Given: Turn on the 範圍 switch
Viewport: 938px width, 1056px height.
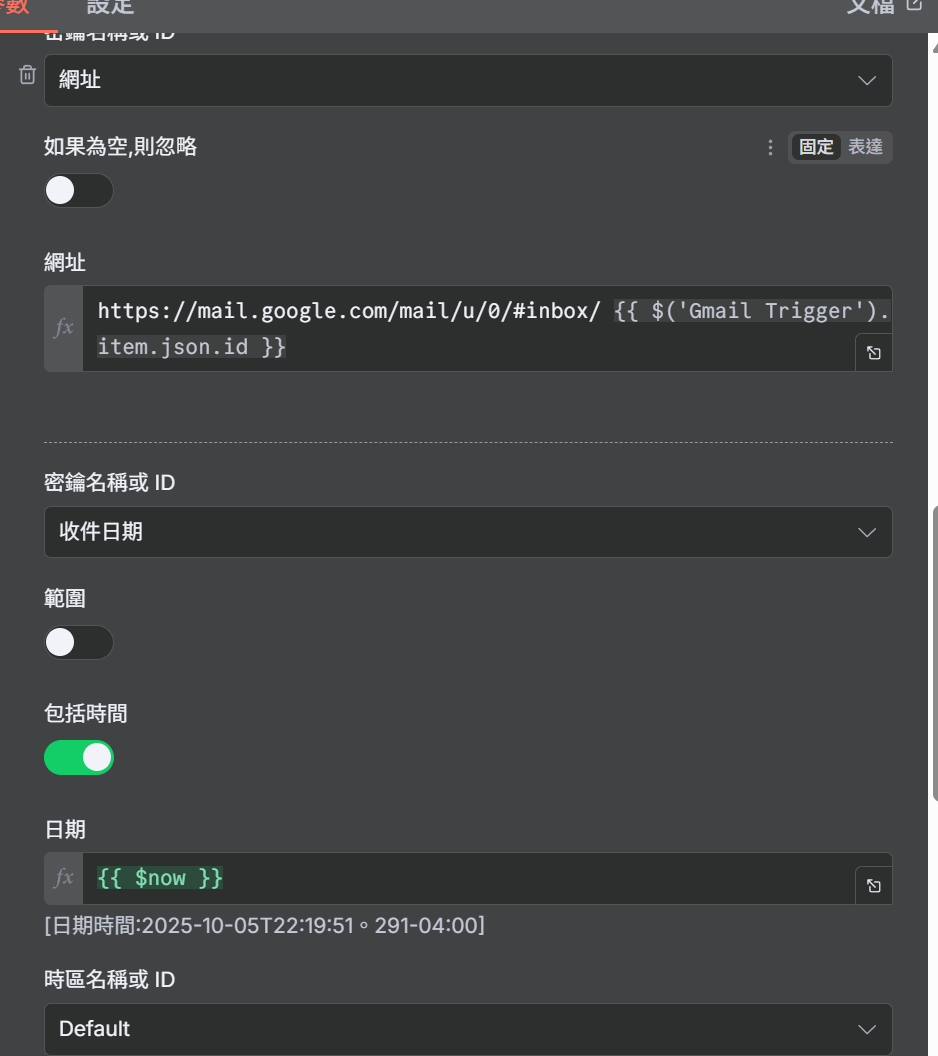Looking at the screenshot, I should [x=78, y=642].
